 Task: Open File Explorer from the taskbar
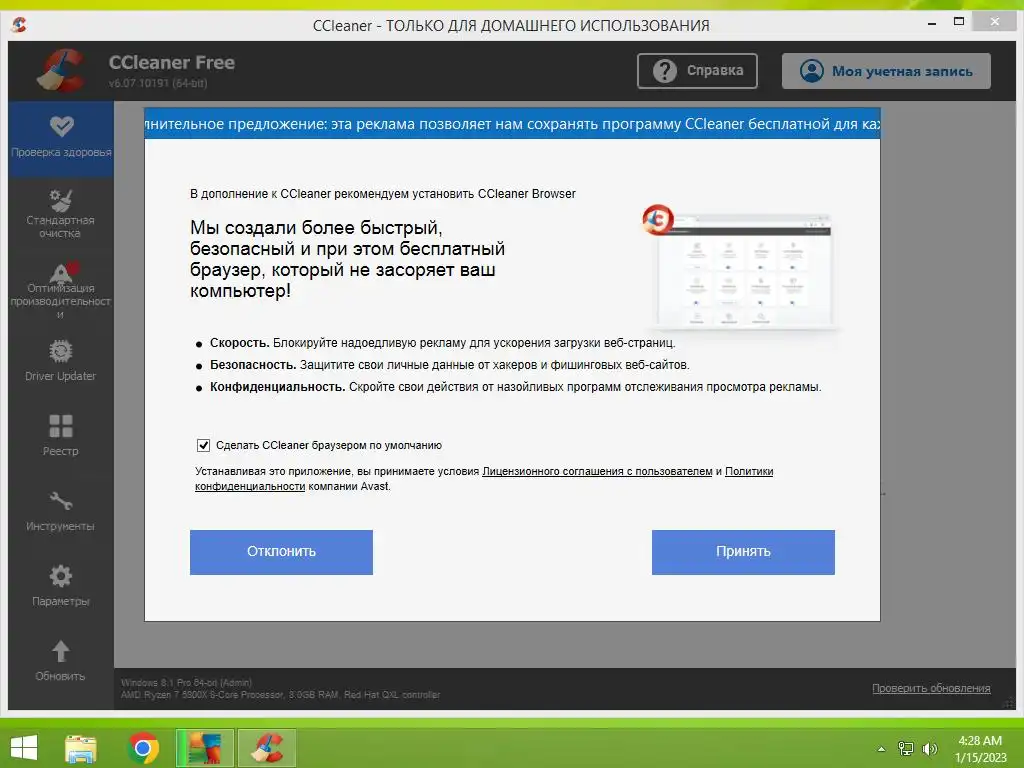[x=81, y=748]
